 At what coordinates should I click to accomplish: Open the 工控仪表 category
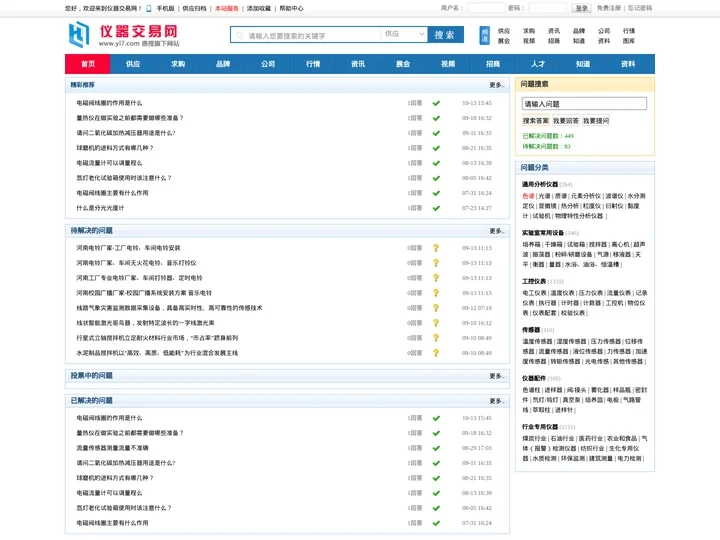click(x=534, y=281)
